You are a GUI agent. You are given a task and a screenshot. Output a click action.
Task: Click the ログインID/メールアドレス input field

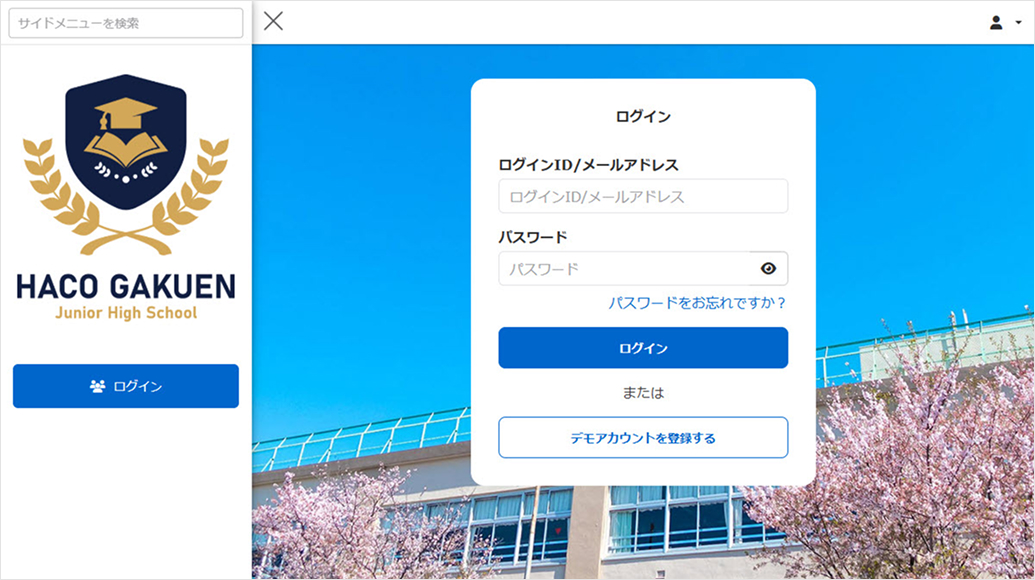click(x=643, y=196)
